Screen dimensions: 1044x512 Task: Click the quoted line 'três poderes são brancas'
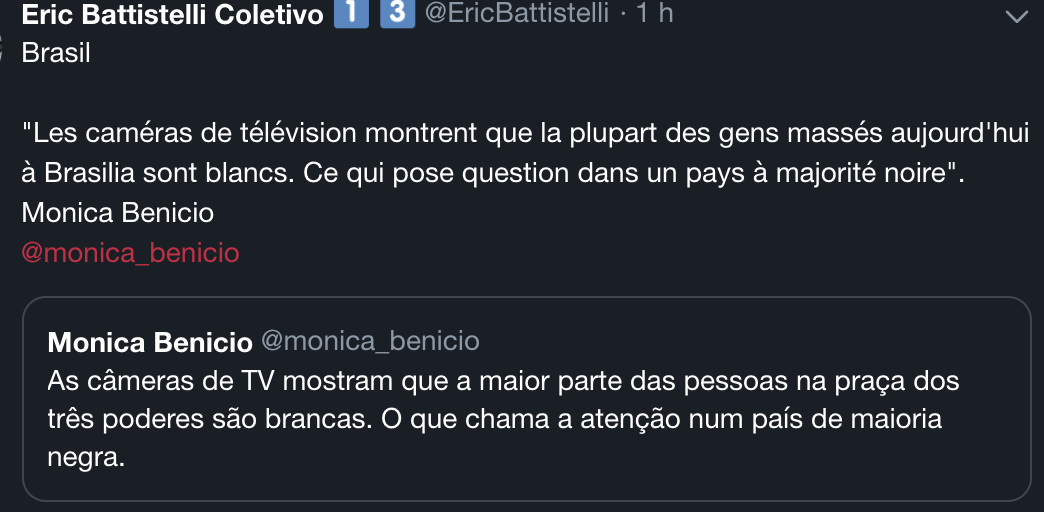[x=495, y=420]
